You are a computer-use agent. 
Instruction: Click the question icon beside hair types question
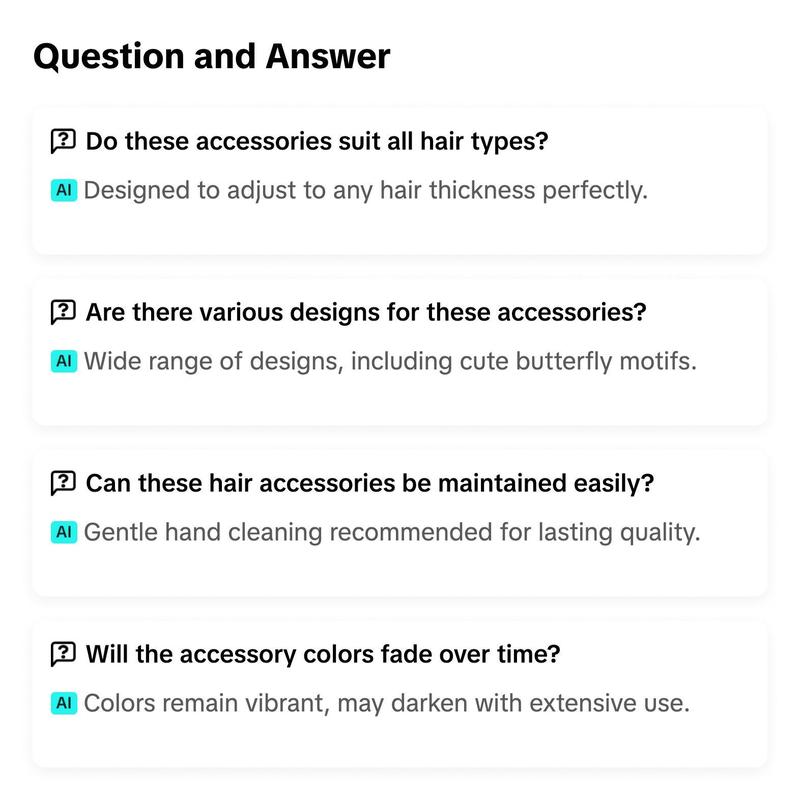pyautogui.click(x=63, y=141)
